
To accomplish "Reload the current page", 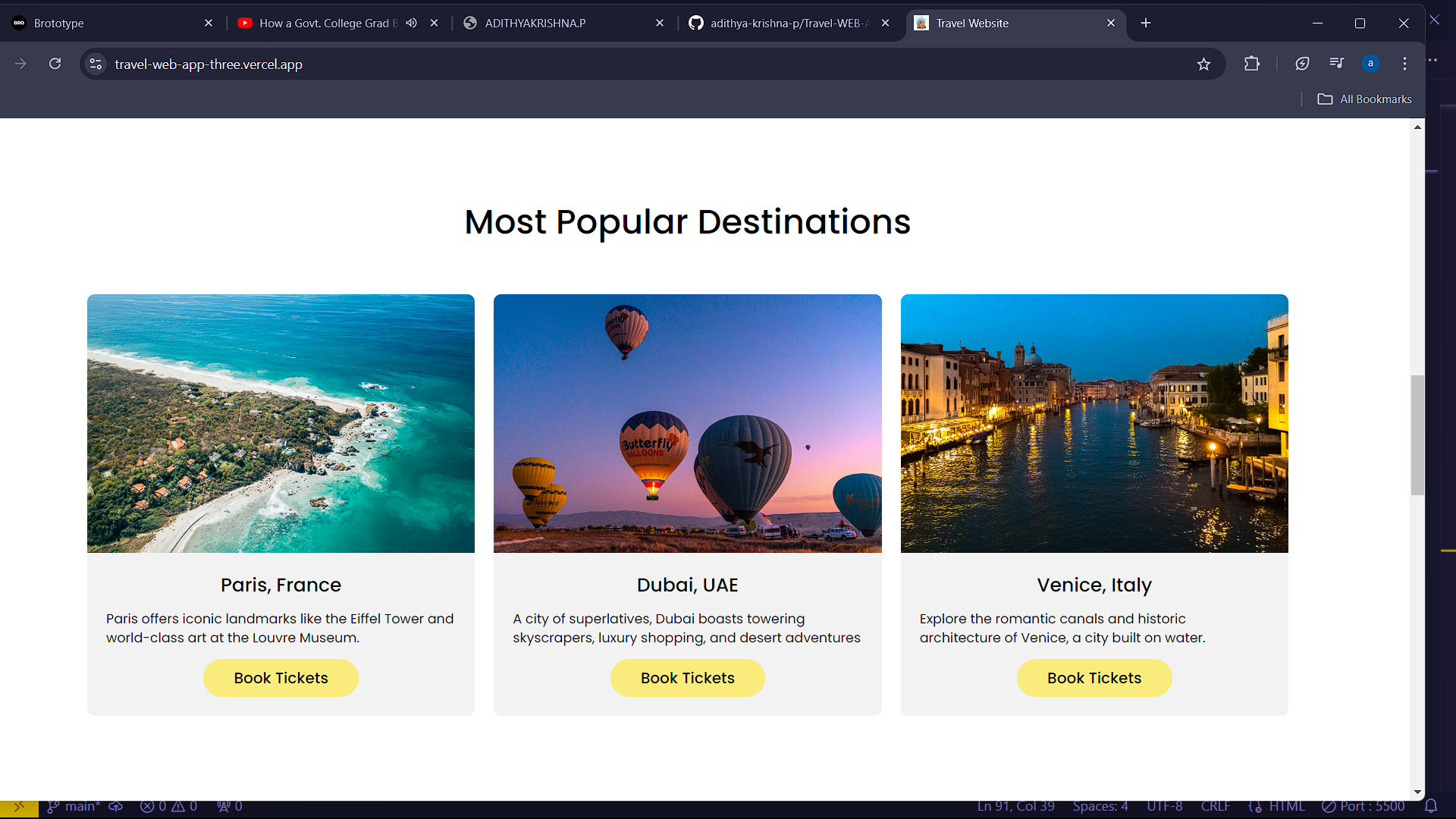I will (55, 64).
